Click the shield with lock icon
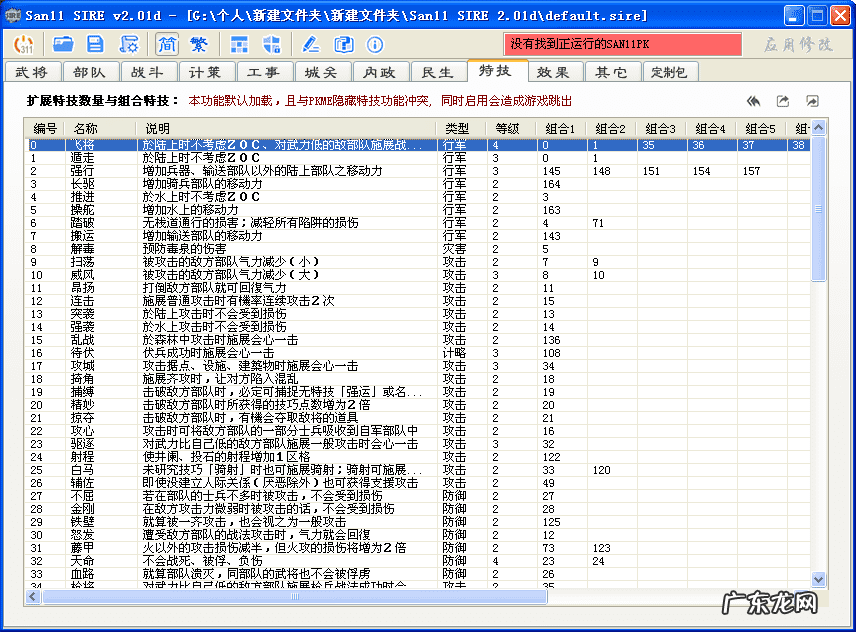Image resolution: width=856 pixels, height=632 pixels. (x=271, y=45)
